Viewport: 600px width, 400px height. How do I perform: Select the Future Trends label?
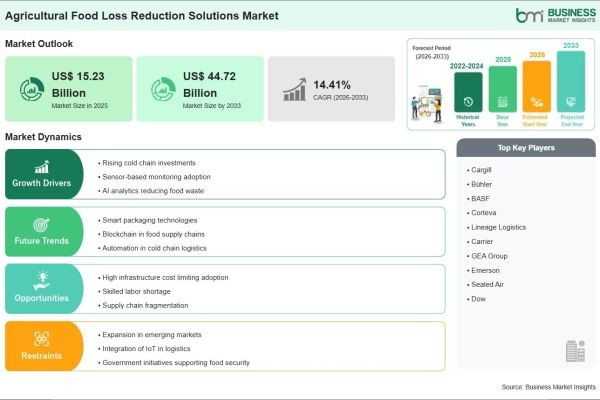tap(42, 241)
